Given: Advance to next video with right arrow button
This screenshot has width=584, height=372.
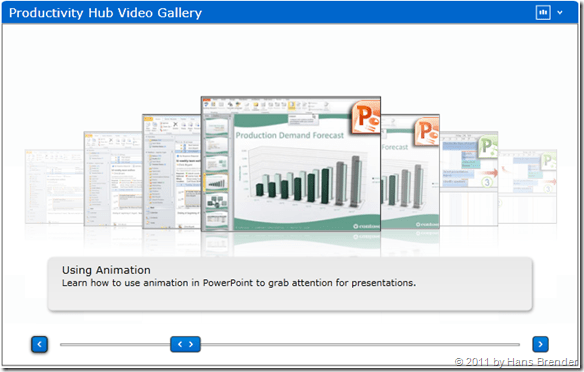Looking at the screenshot, I should click(540, 344).
